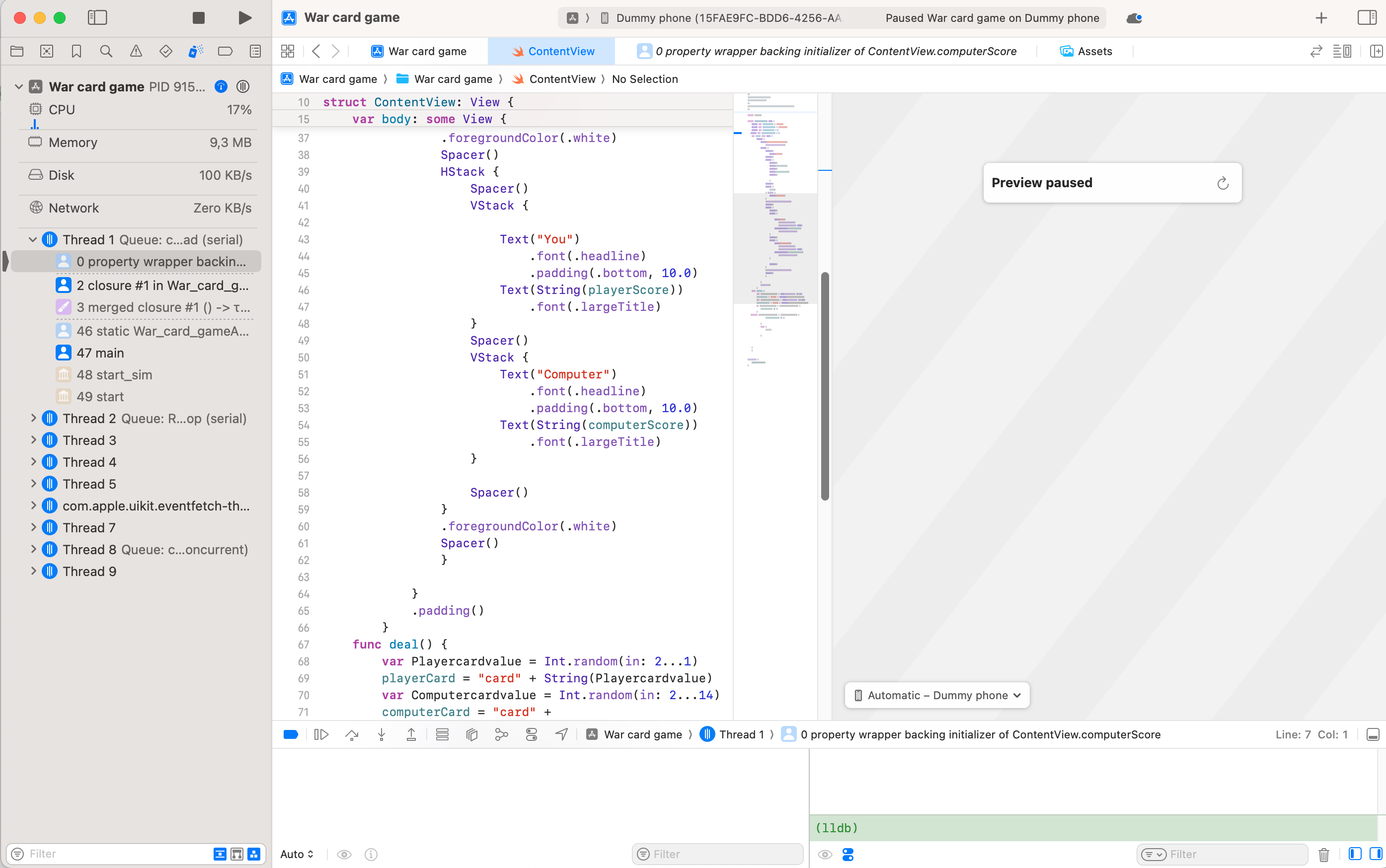The image size is (1386, 868).
Task: Expand com.apple.uikit.eventfetch thread
Action: [x=33, y=505]
